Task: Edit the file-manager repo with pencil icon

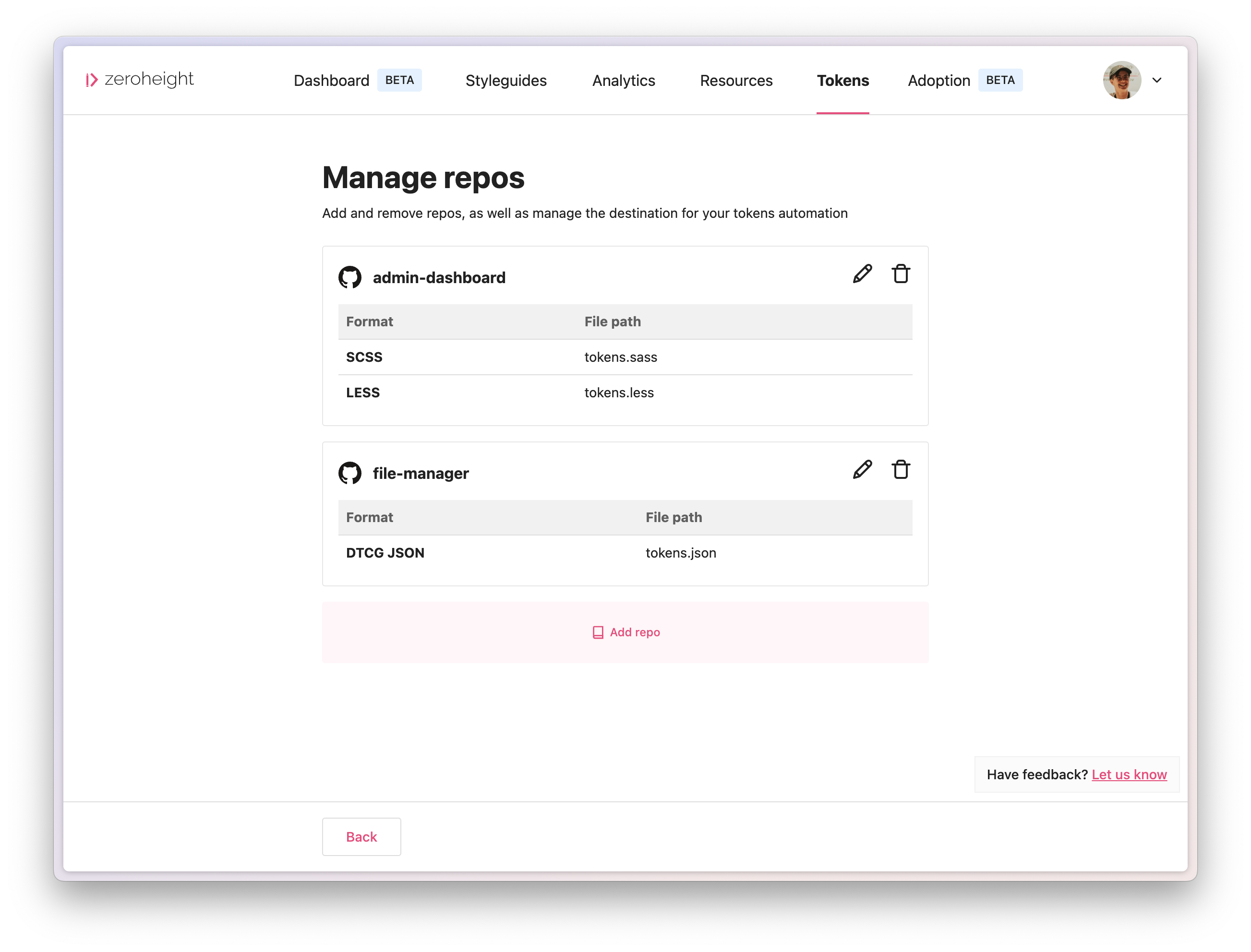Action: point(862,470)
